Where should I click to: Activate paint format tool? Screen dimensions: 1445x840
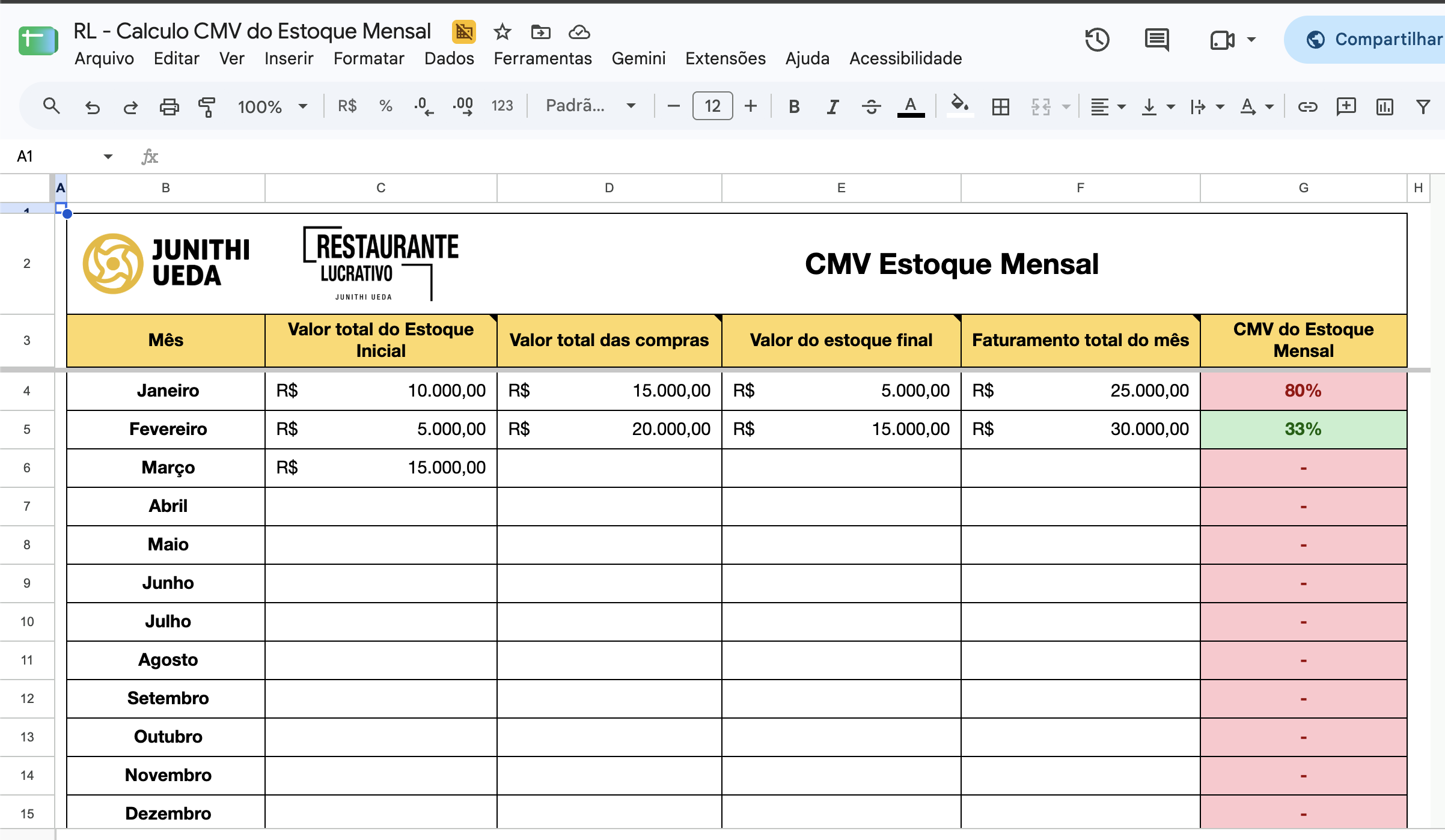click(207, 106)
